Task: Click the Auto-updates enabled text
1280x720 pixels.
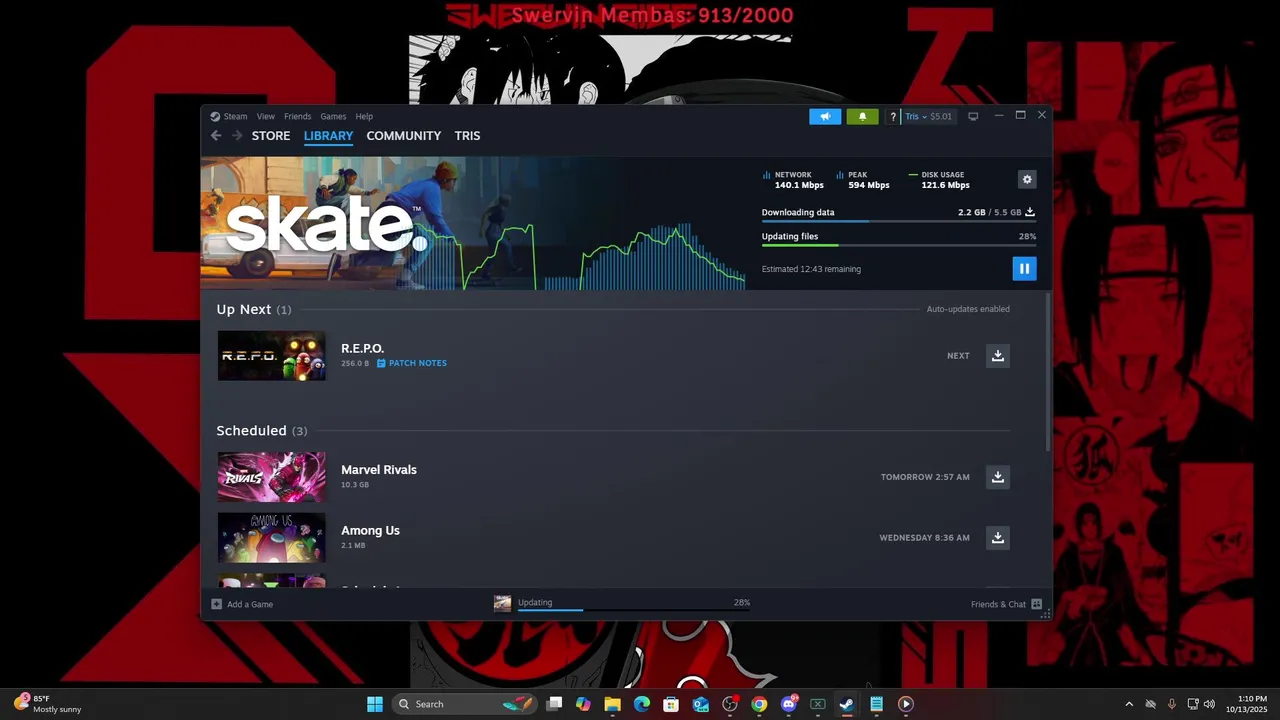Action: point(968,309)
